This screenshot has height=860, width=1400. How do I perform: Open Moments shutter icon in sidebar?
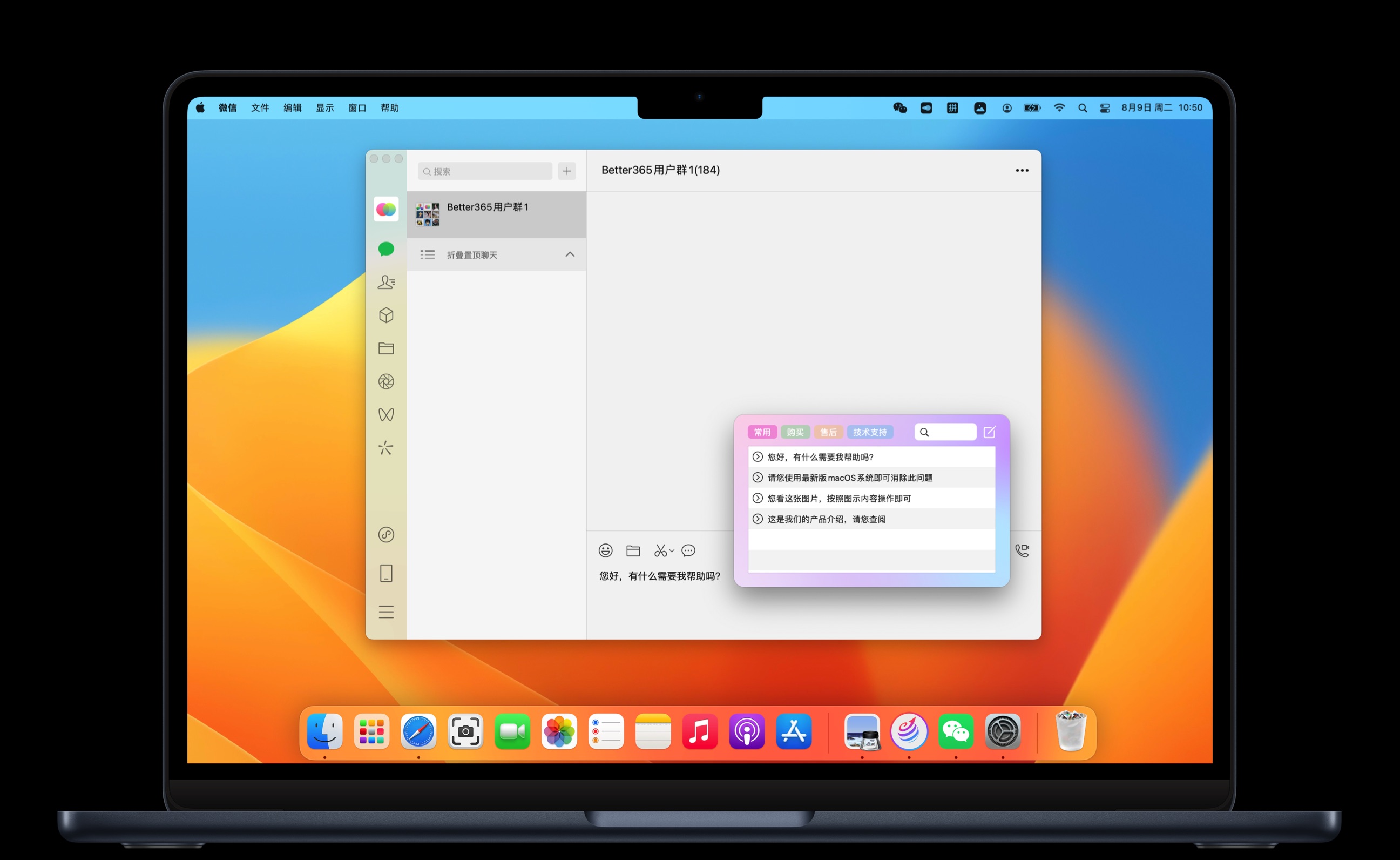386,382
